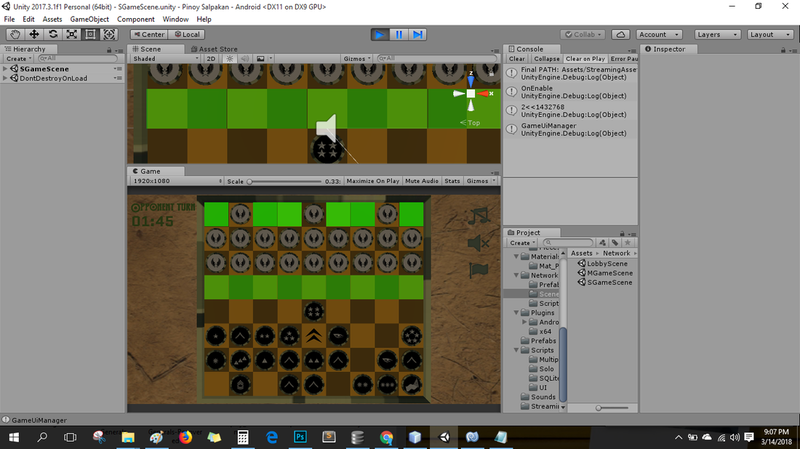The image size is (800, 449).
Task: Click Clear button in Console
Action: click(517, 59)
